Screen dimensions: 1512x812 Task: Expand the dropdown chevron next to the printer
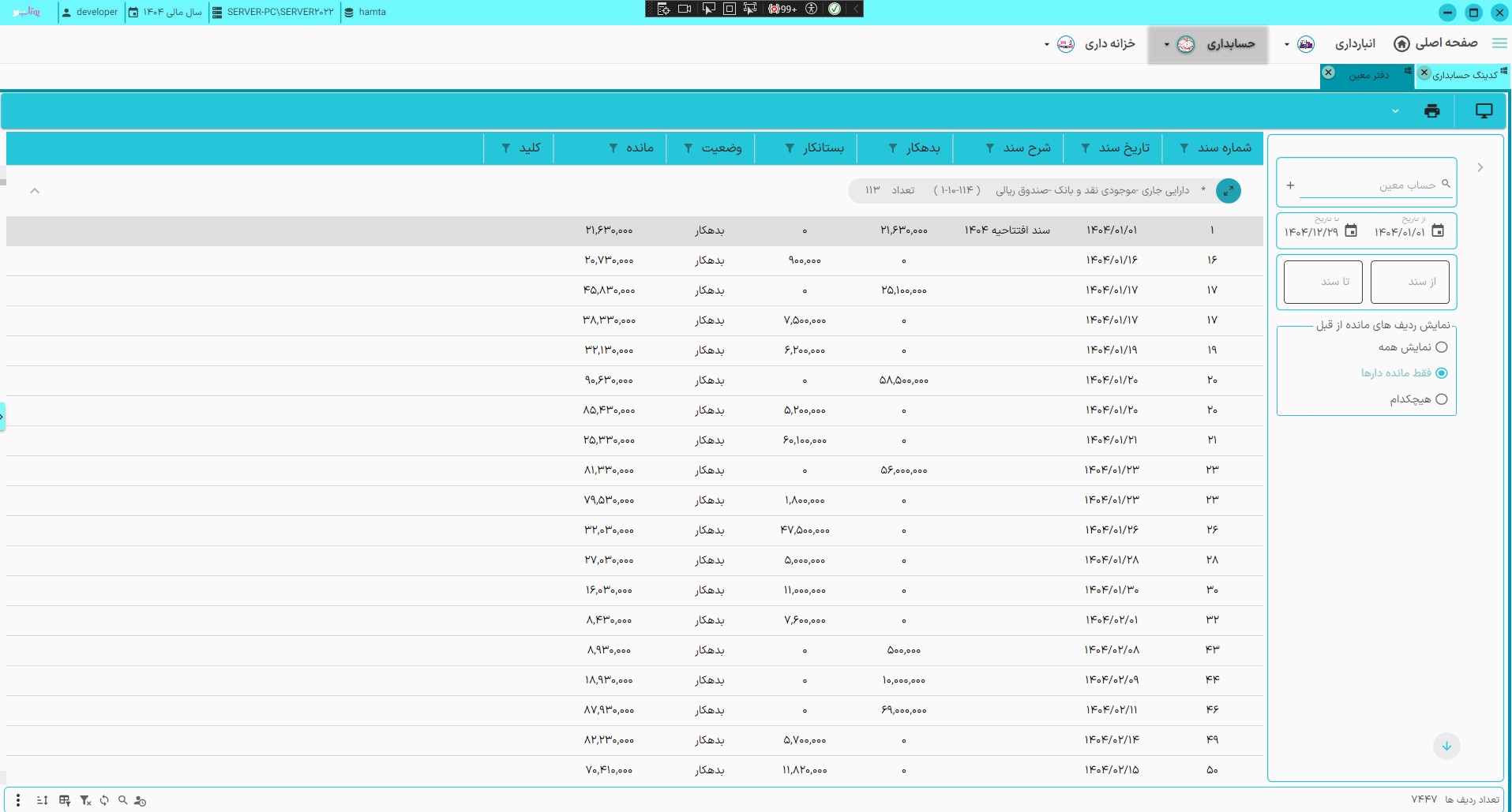click(1395, 111)
